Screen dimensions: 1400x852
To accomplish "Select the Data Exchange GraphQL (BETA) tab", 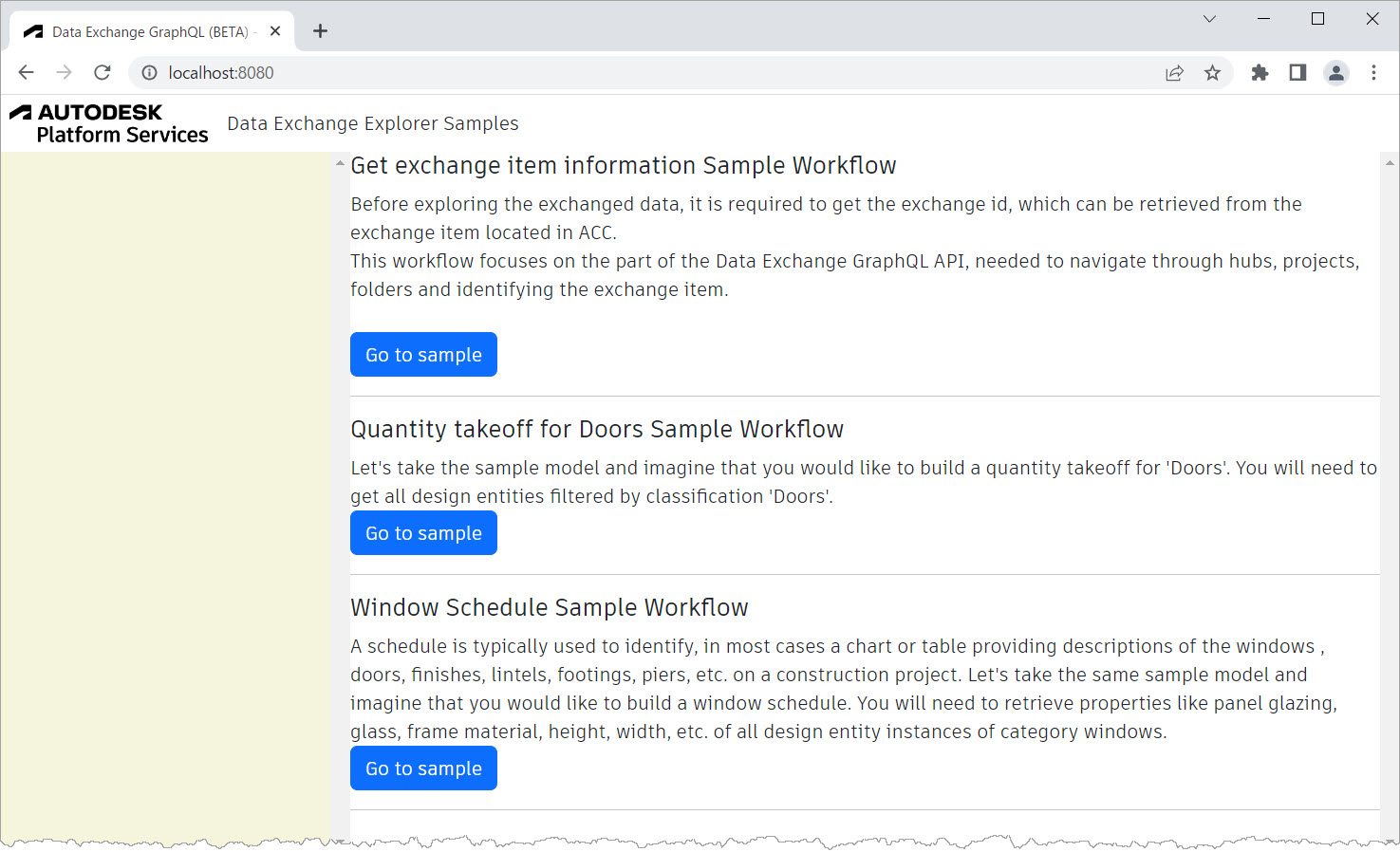I will click(x=152, y=31).
